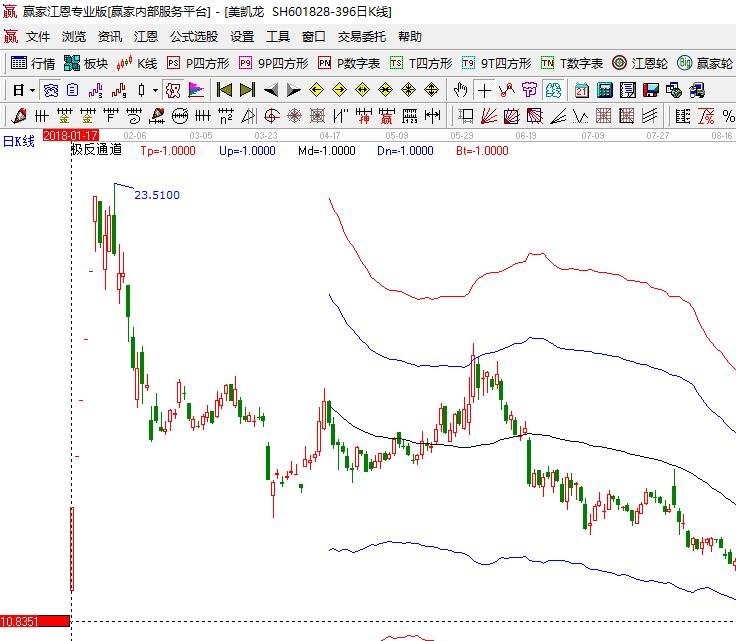Open the 江恩轮 Gann wheel
Image resolution: width=736 pixels, height=641 pixels.
[x=640, y=63]
